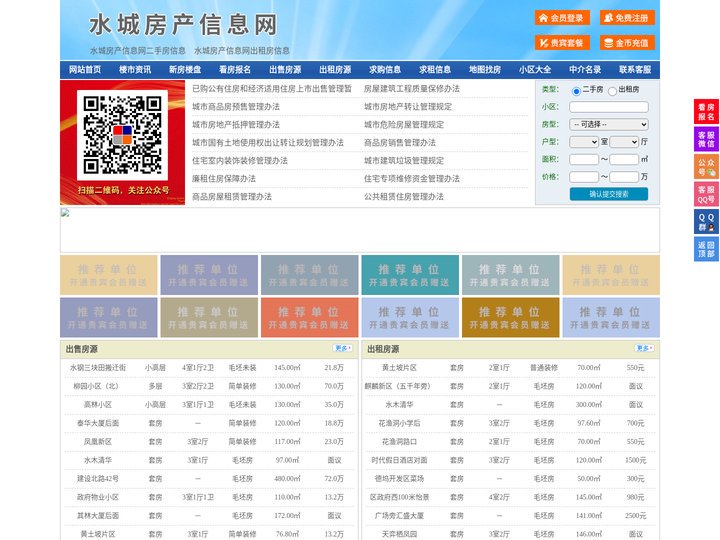Open the 金币充值 coin recharge button
The height and width of the screenshot is (540, 720).
tap(627, 43)
